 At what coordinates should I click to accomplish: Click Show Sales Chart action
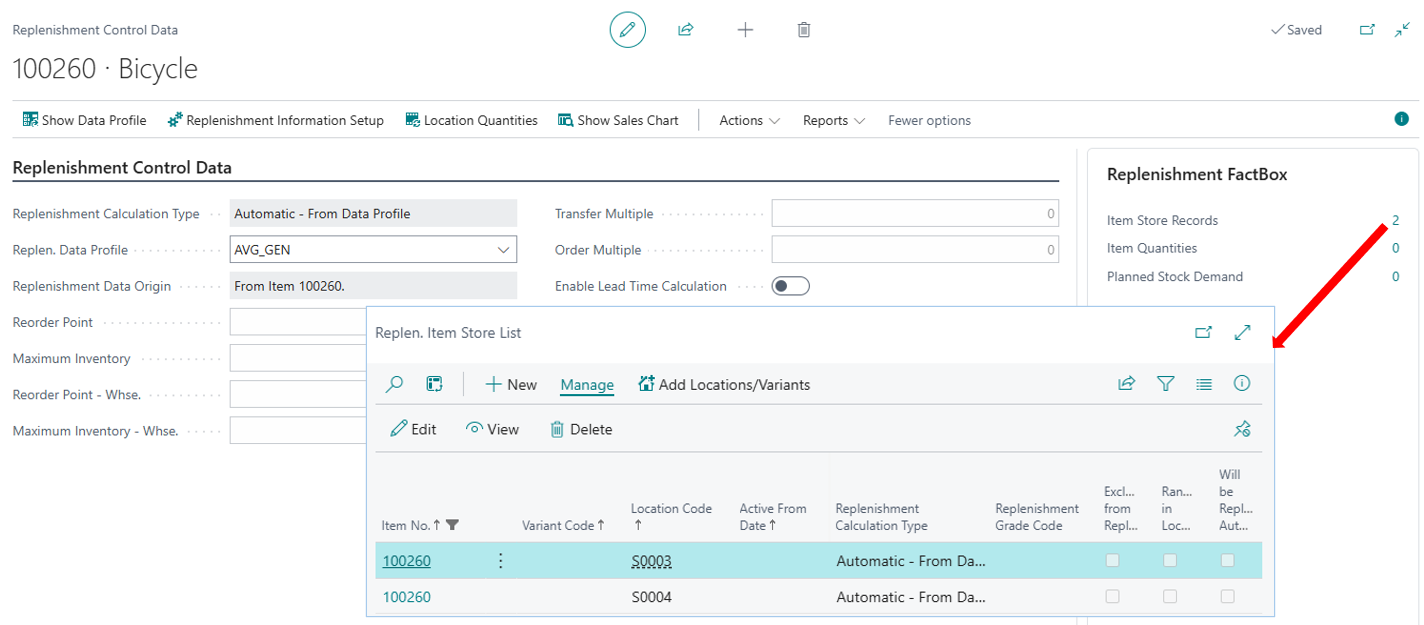coord(618,120)
